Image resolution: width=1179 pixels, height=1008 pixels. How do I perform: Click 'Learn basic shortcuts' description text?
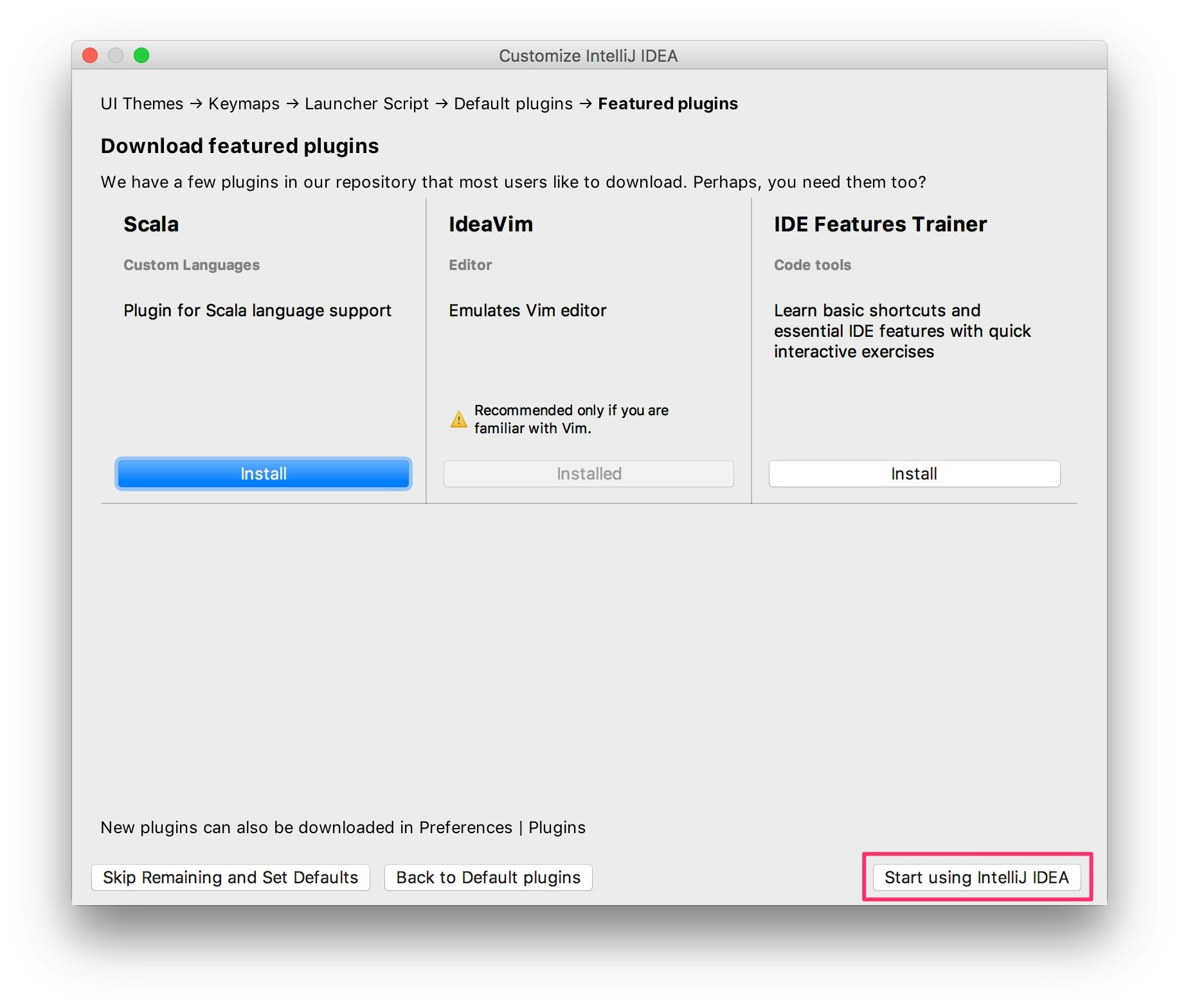click(903, 331)
